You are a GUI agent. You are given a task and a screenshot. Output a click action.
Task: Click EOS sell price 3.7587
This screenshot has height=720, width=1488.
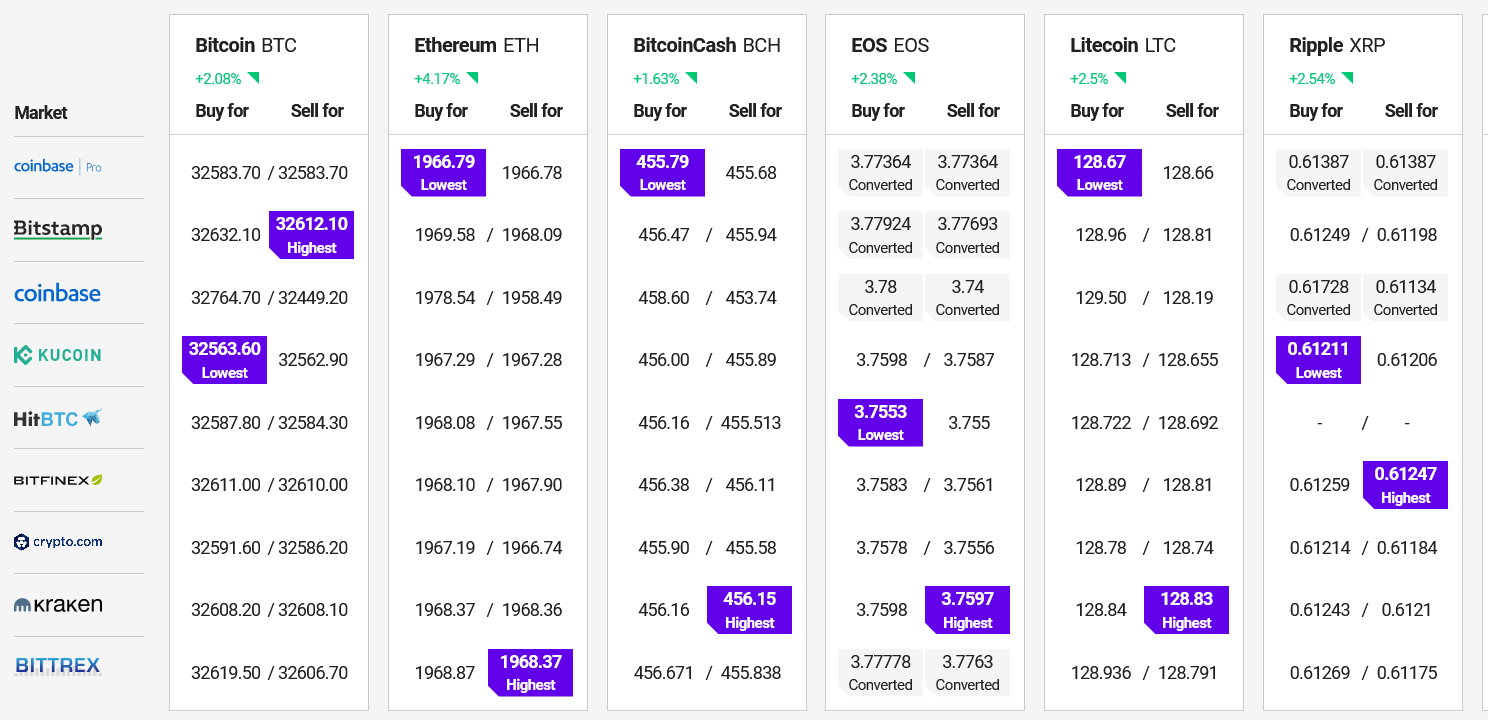(967, 360)
